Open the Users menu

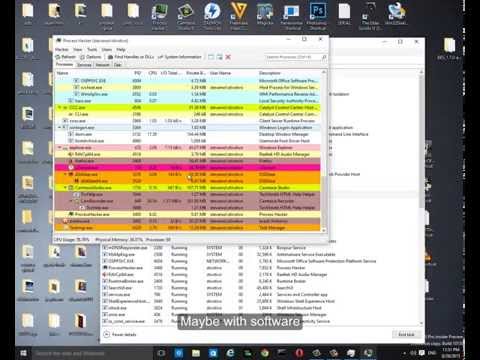(107, 49)
